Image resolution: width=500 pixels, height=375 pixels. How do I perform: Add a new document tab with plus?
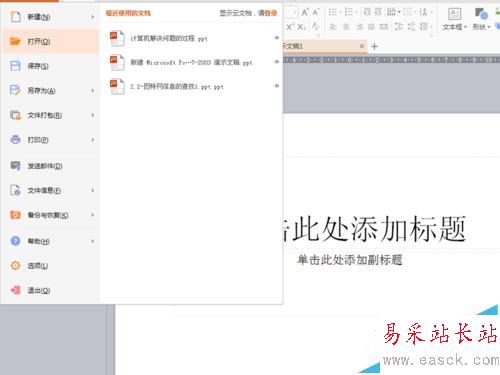coord(374,46)
